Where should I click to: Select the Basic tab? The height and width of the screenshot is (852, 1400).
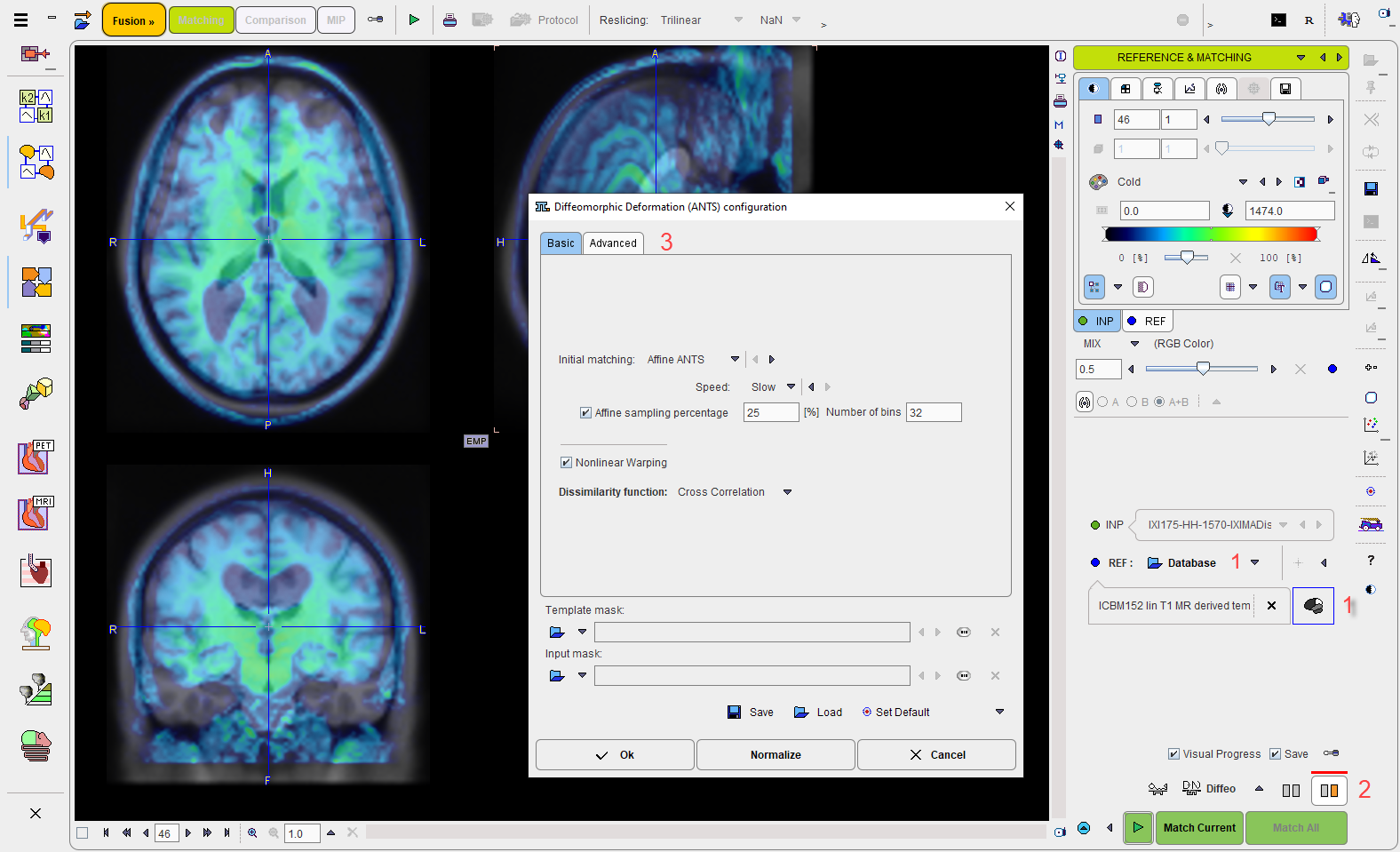561,243
